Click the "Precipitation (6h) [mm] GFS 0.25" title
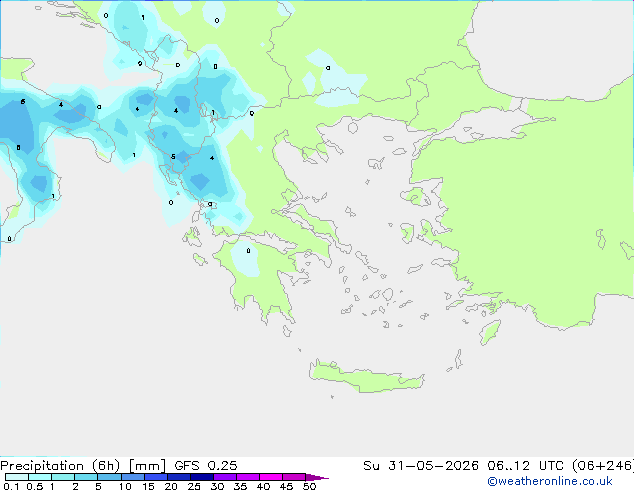 coord(118,466)
